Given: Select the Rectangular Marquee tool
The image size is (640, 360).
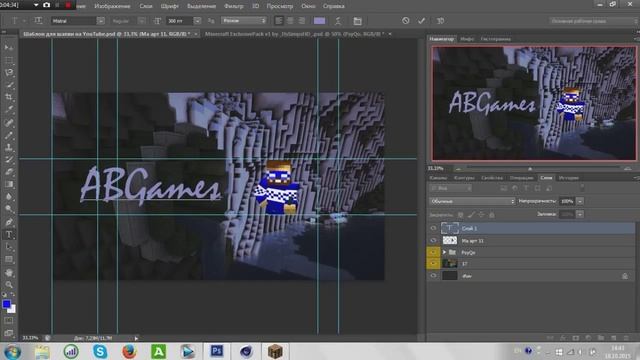Looking at the screenshot, I should pos(9,60).
